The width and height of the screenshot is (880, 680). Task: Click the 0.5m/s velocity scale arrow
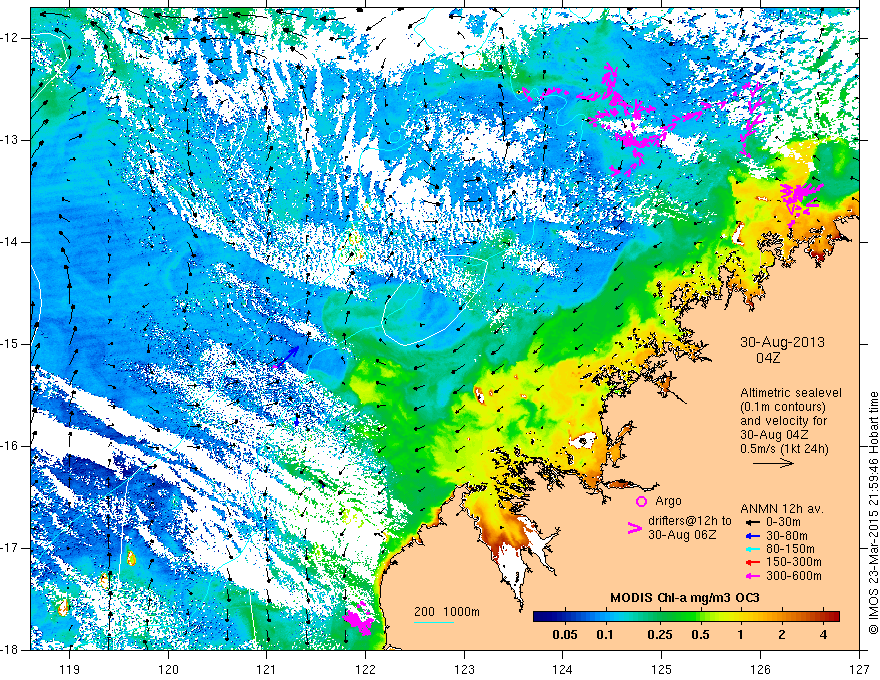click(773, 463)
